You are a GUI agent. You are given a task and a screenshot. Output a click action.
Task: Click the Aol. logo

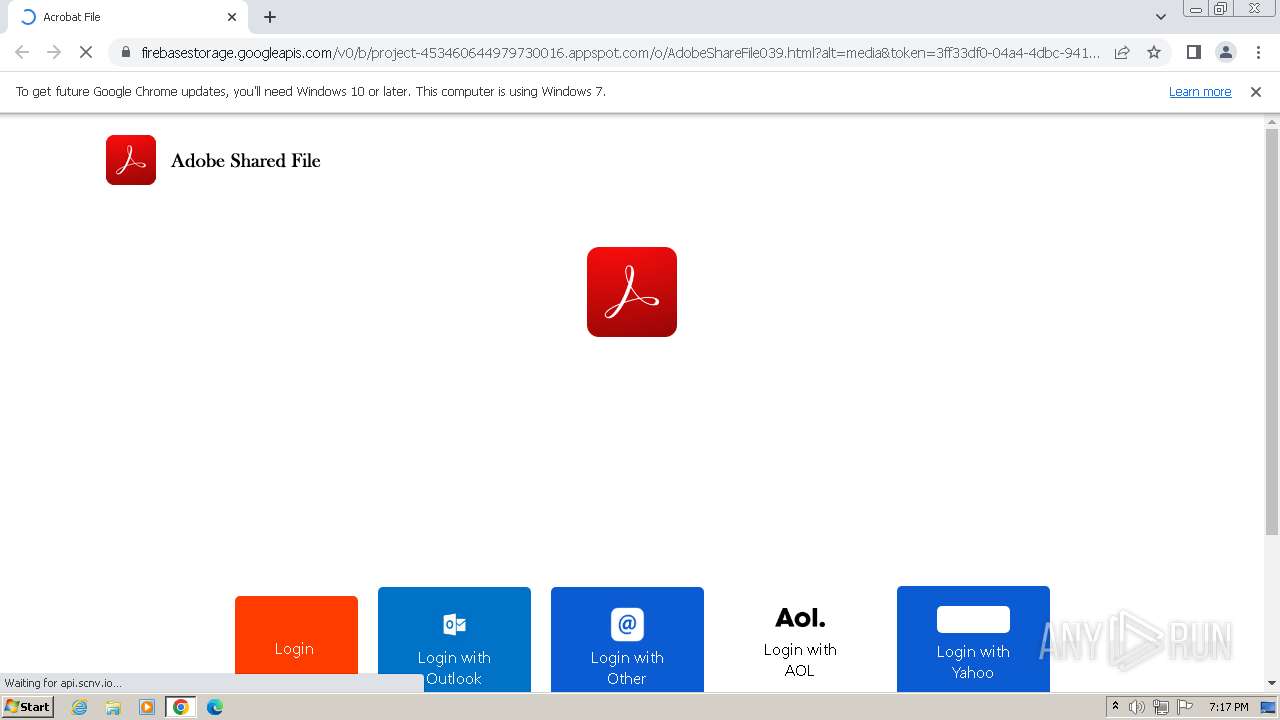[x=800, y=618]
